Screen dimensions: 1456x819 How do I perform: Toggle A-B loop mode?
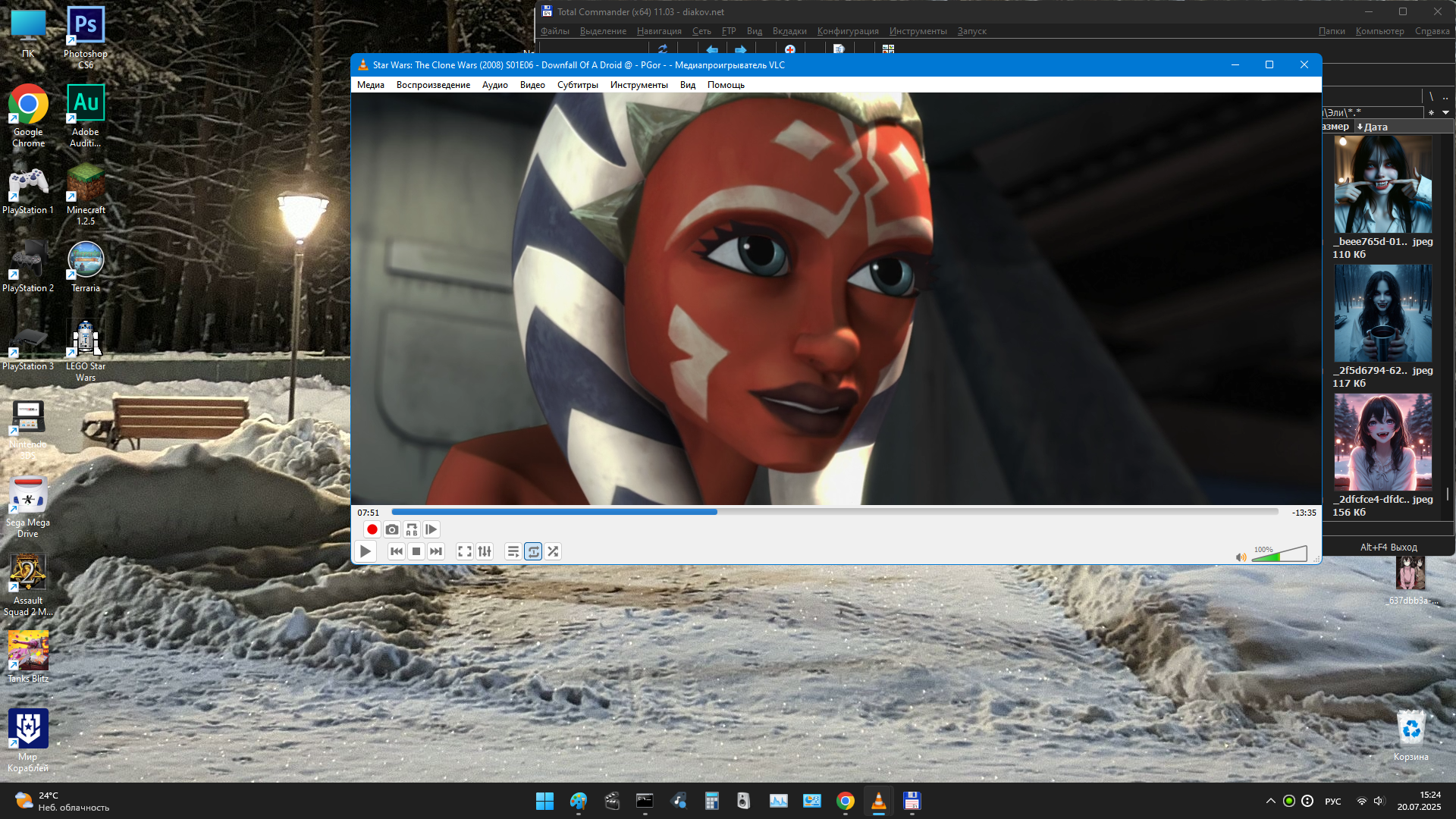pos(412,530)
